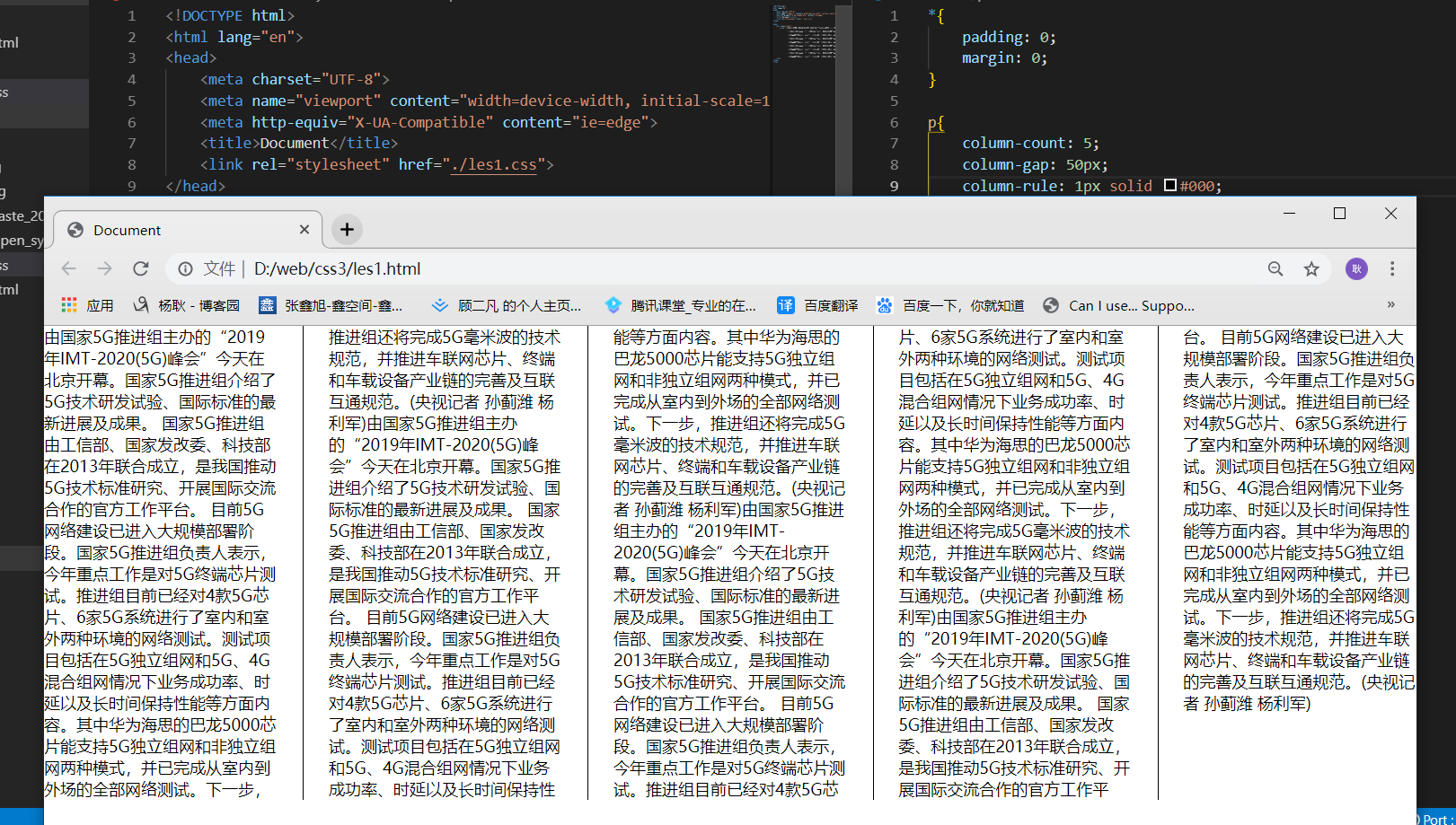Select the Document browser tab
The image size is (1456, 825).
[180, 230]
